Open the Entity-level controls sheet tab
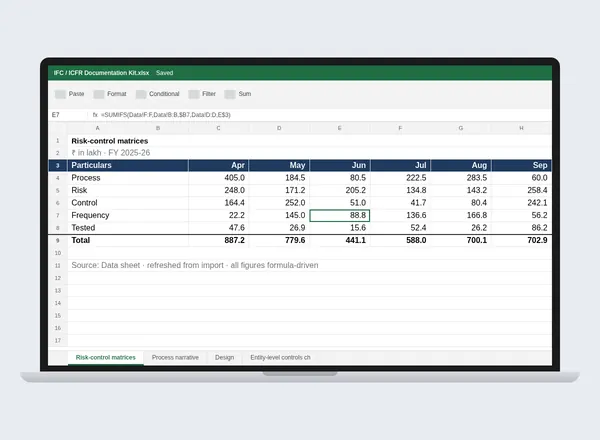This screenshot has width=600, height=440. tap(280, 357)
